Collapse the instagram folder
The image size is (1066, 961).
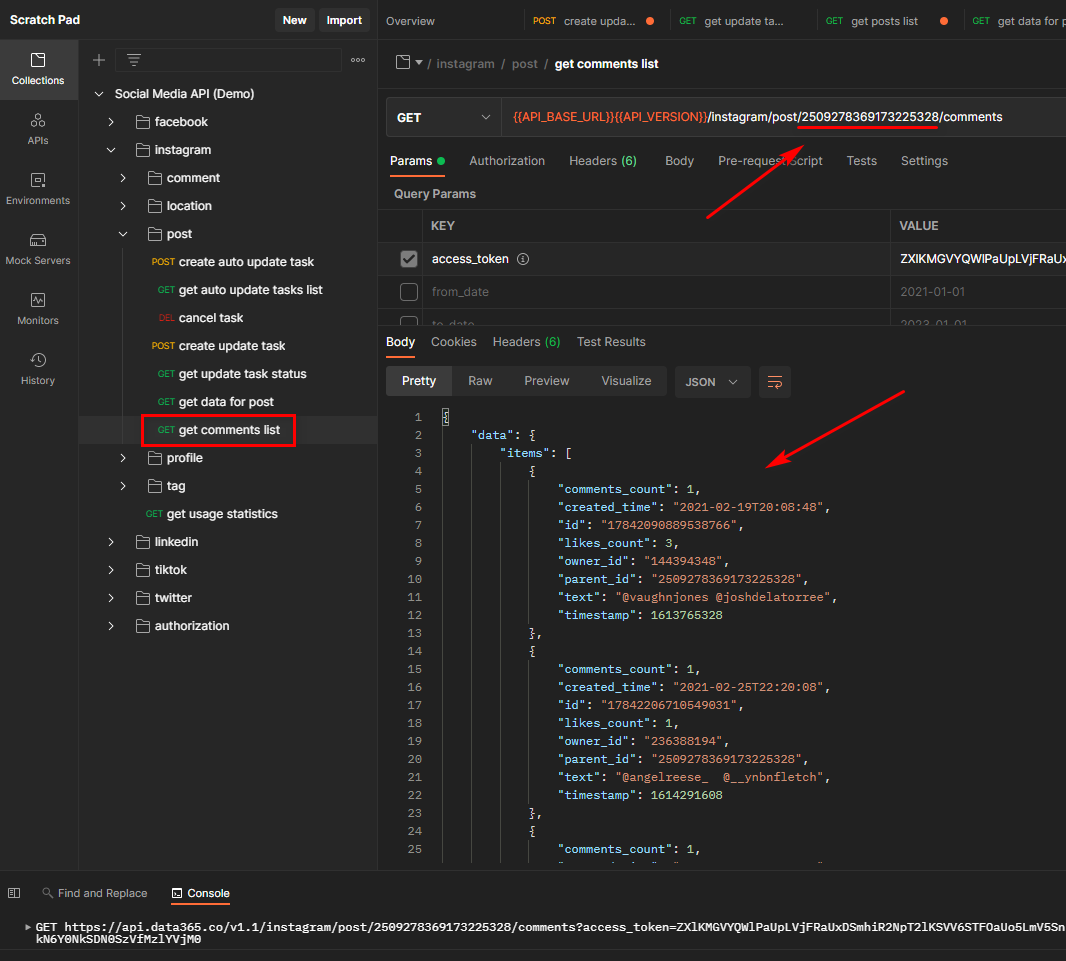point(111,150)
